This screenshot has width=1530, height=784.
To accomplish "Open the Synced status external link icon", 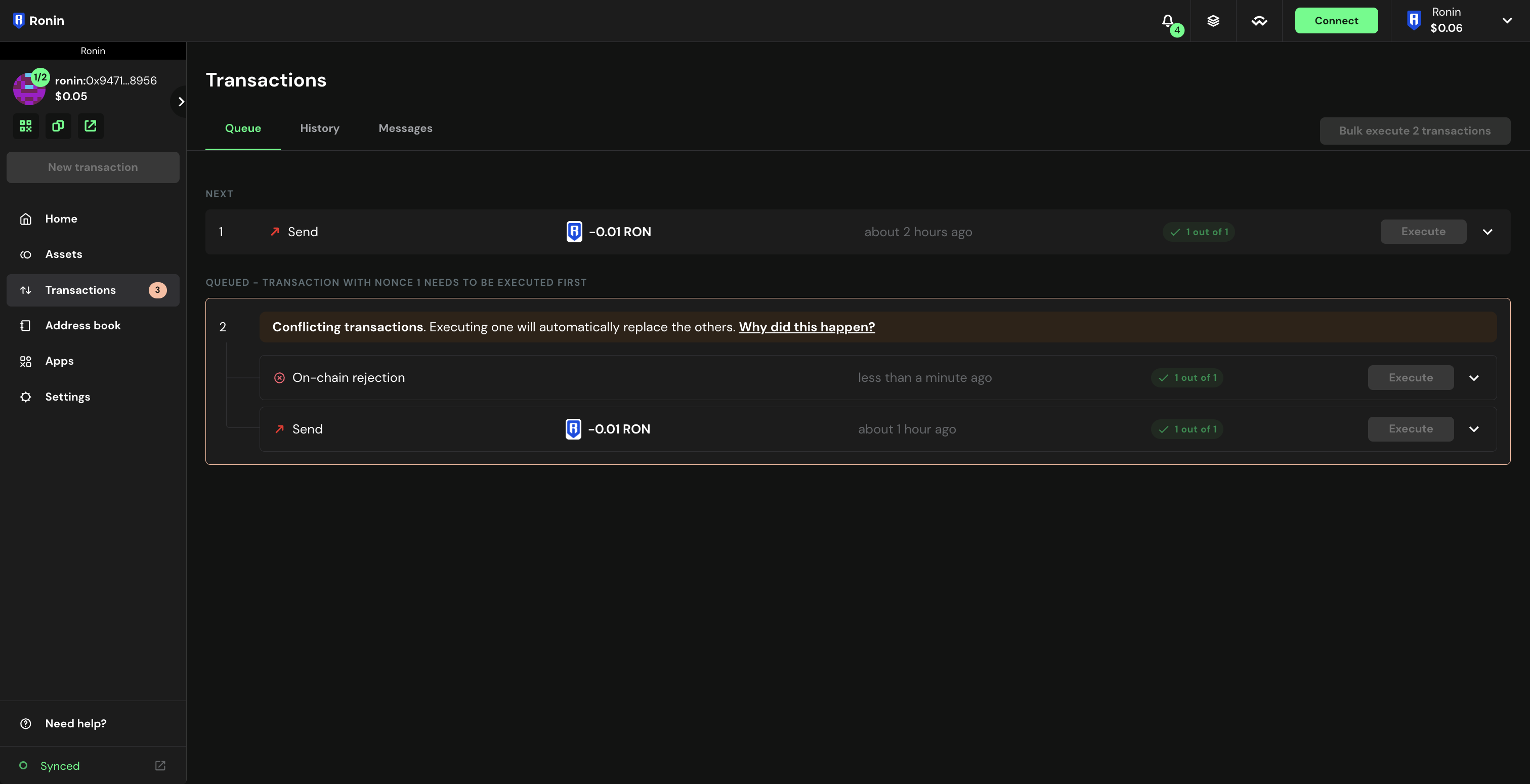I will [160, 766].
